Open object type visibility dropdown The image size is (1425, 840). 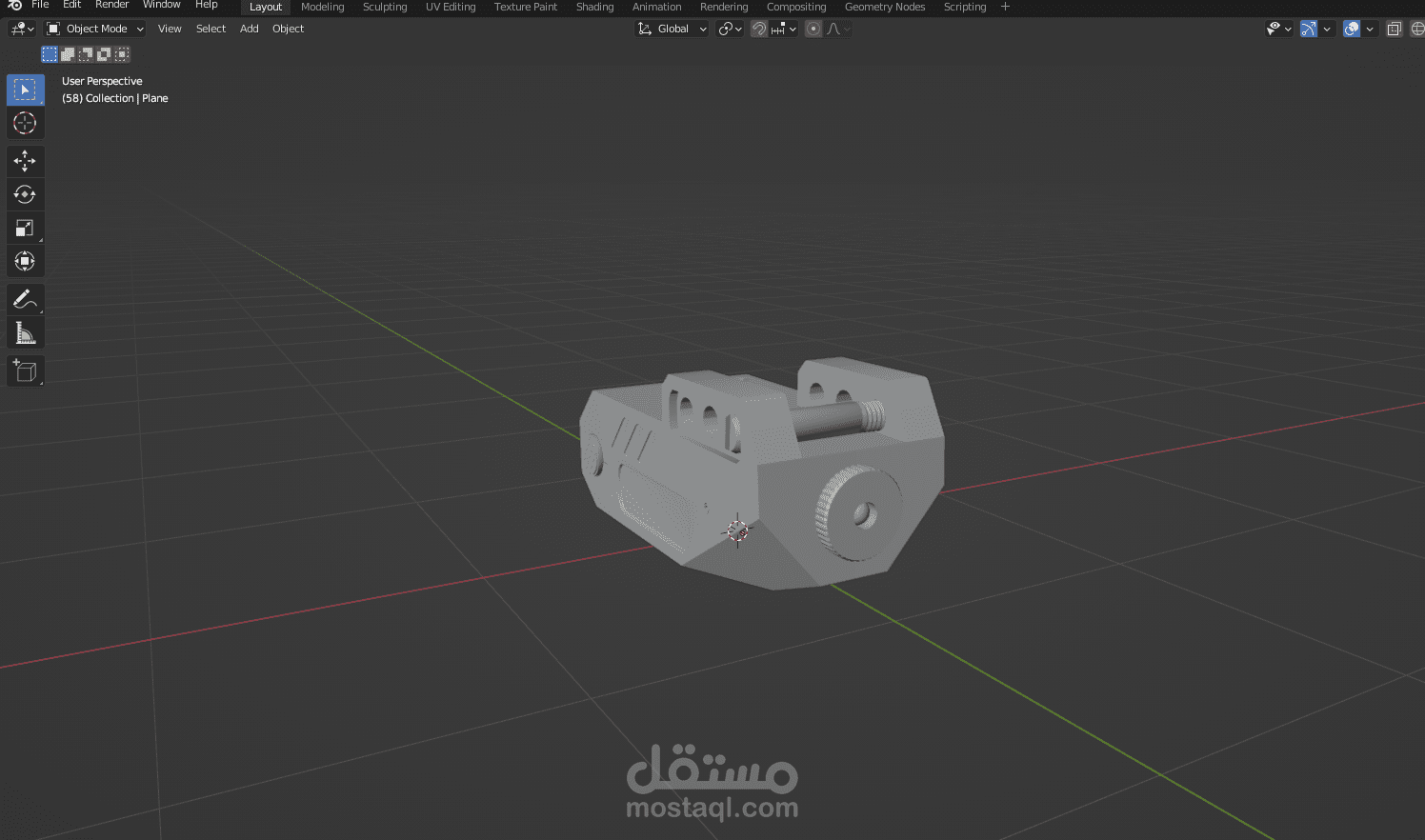coord(1278,29)
